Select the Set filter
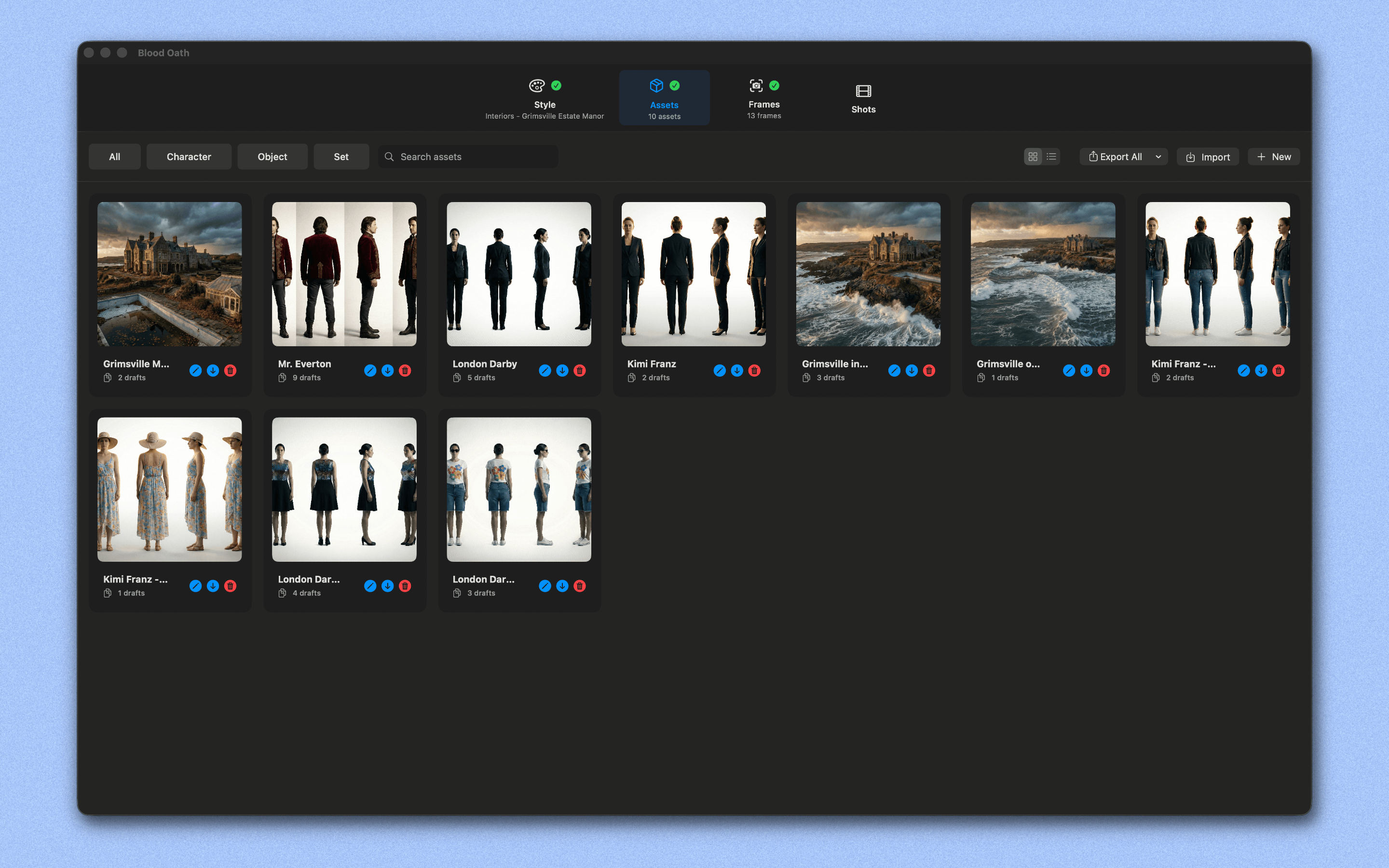The image size is (1389, 868). [341, 156]
